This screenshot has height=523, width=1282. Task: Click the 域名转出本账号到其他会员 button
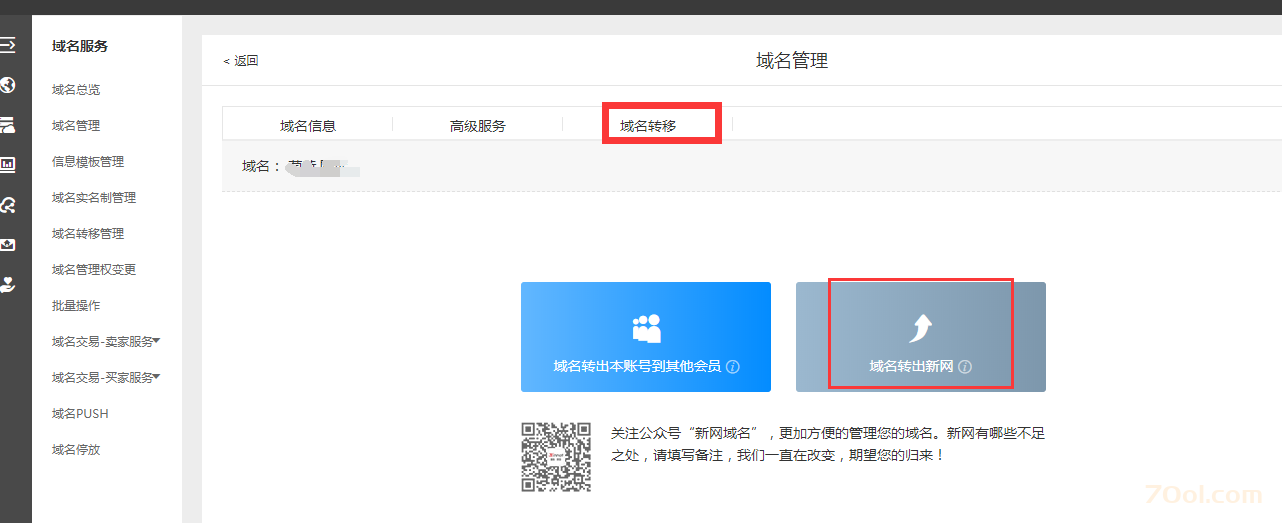[646, 337]
